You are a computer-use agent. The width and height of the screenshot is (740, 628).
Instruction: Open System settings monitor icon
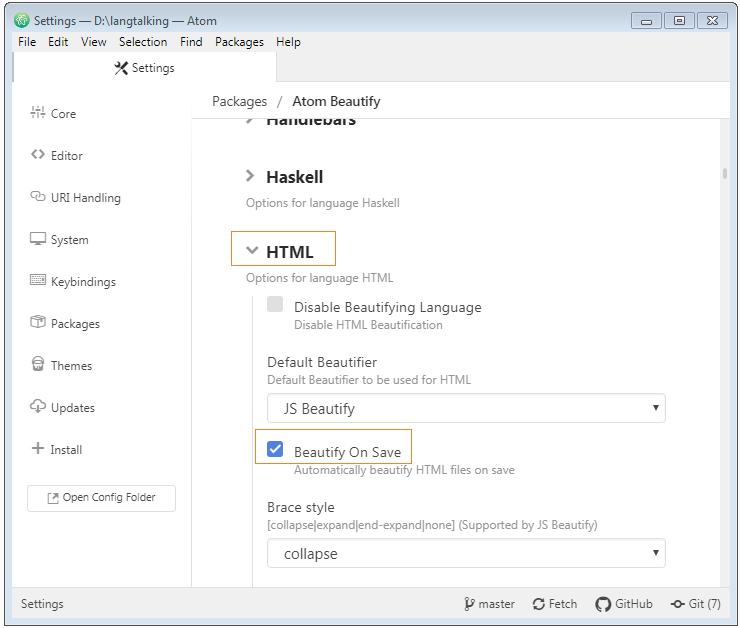pos(38,239)
